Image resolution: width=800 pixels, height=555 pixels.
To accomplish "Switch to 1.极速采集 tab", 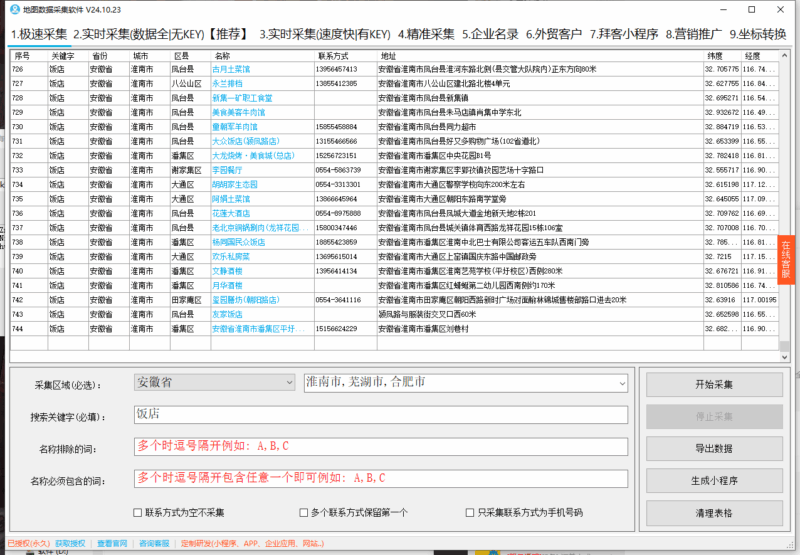I will 39,34.
